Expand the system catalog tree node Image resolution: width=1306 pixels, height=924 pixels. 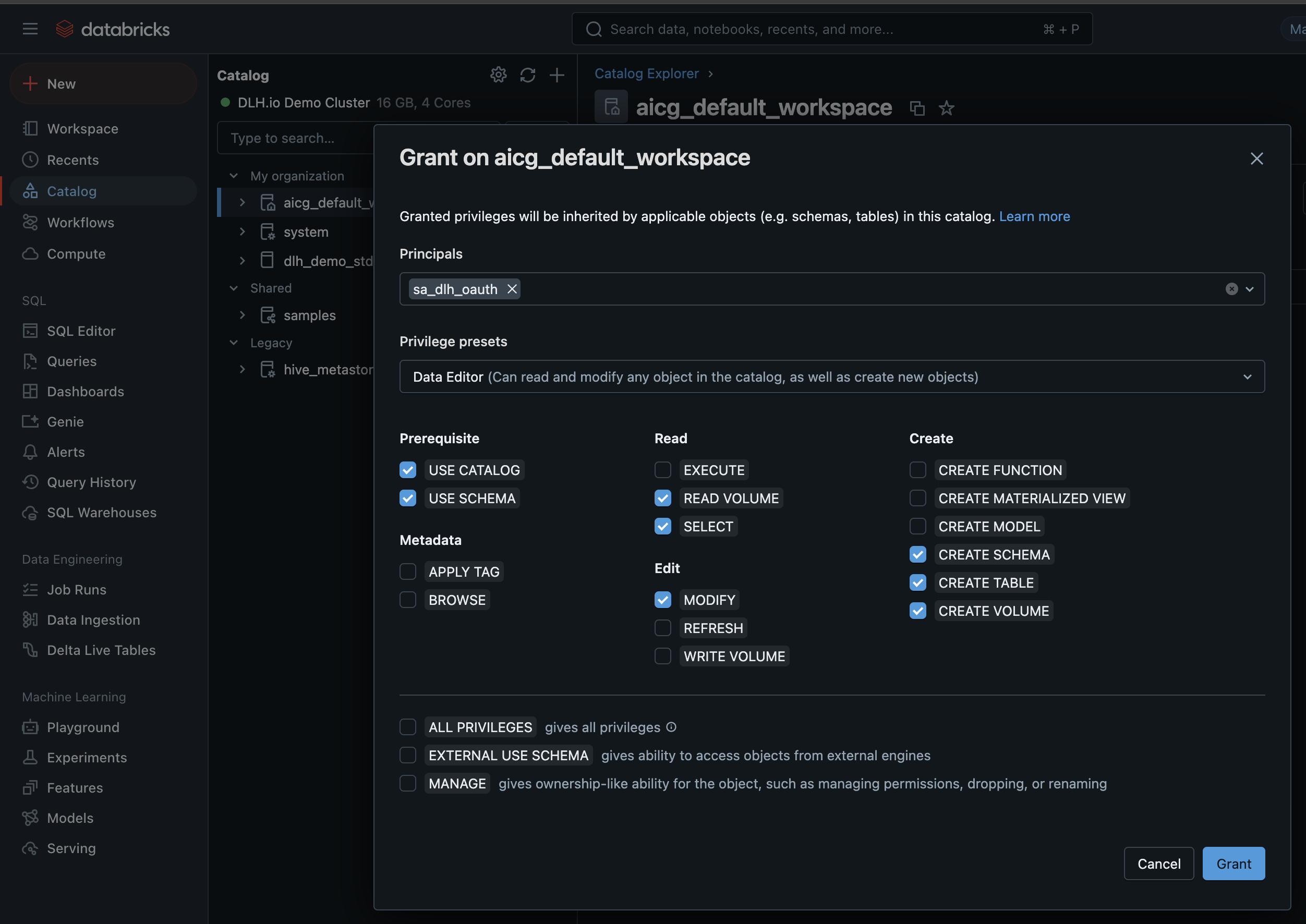click(x=243, y=232)
